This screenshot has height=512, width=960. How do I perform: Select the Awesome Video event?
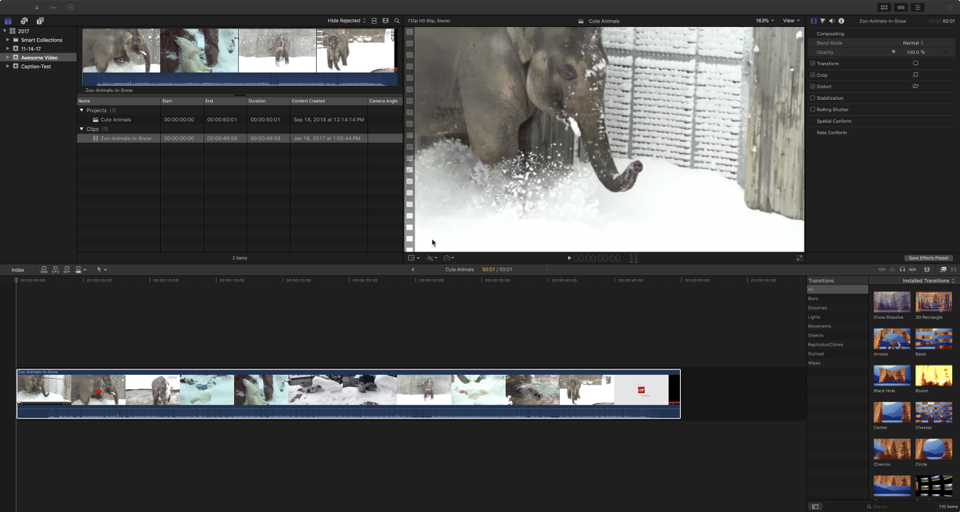pos(39,57)
